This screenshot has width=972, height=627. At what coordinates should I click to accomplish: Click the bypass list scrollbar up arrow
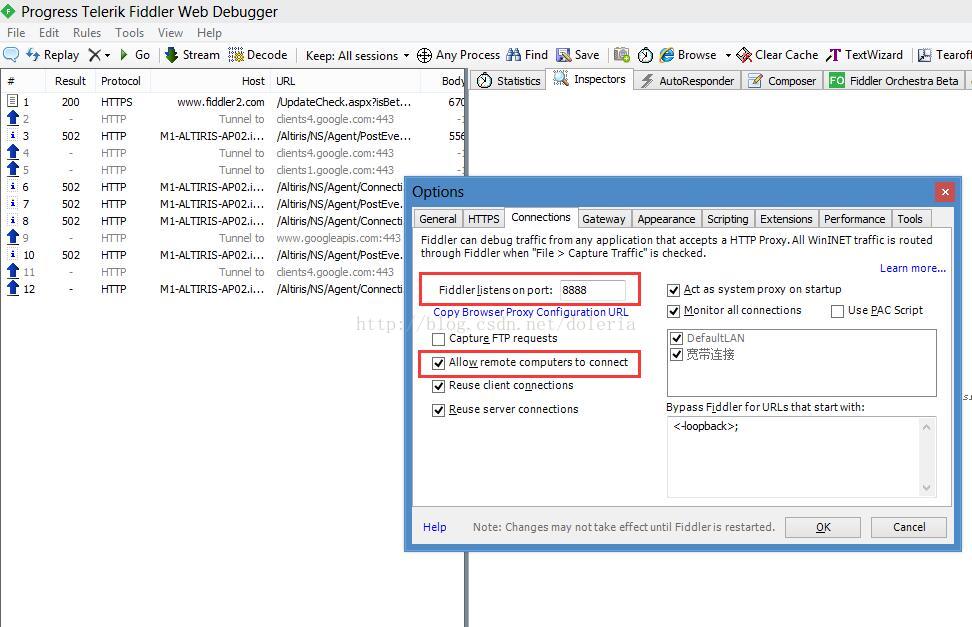click(926, 427)
